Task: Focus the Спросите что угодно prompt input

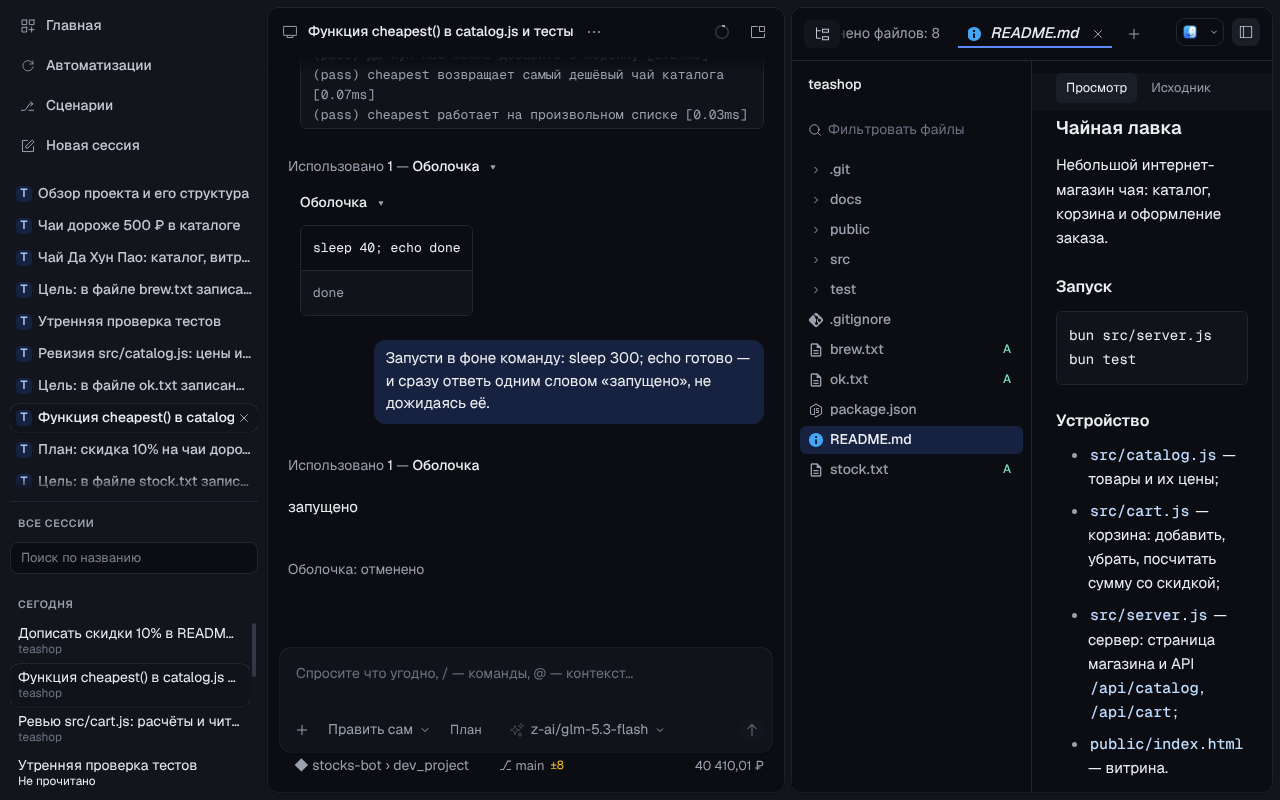Action: click(x=525, y=674)
